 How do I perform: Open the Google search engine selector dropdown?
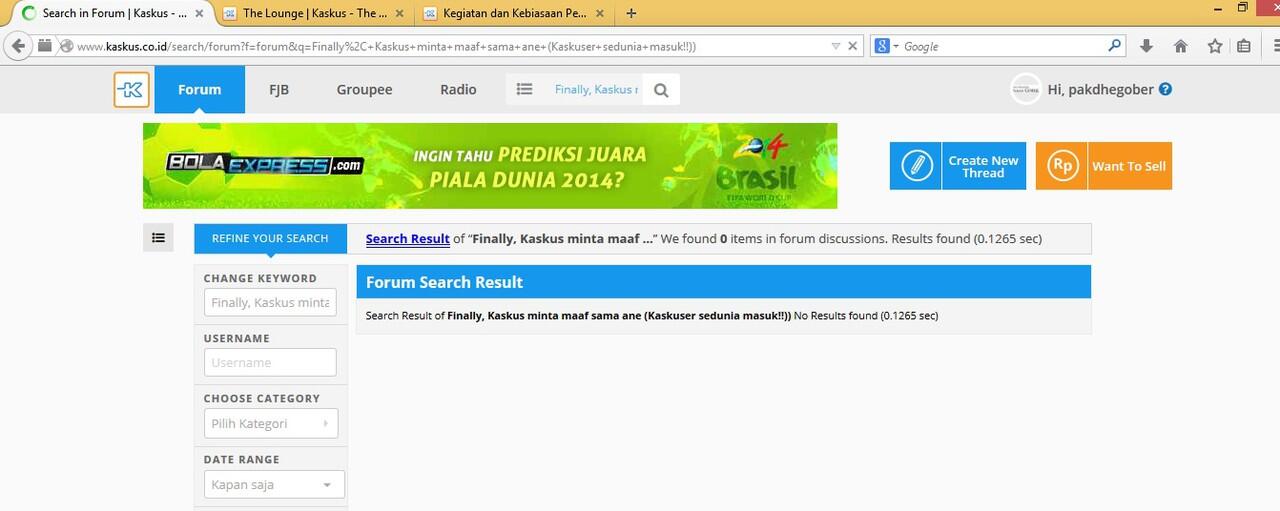[x=887, y=46]
